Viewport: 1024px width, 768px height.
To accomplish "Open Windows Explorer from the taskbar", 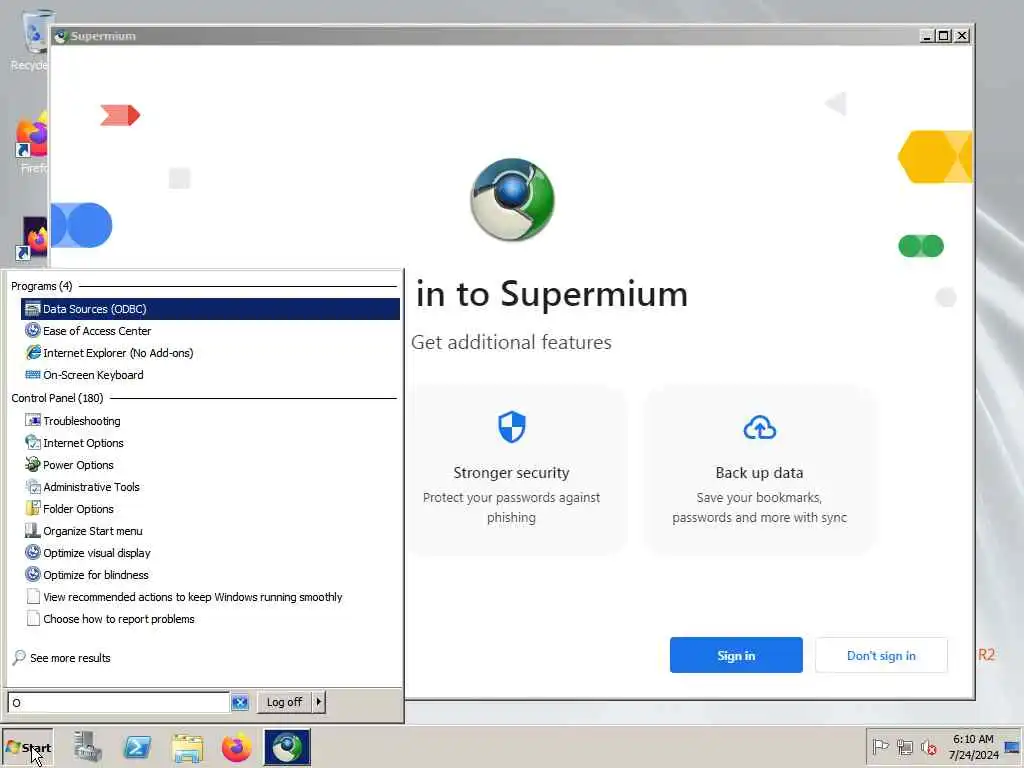I will pyautogui.click(x=187, y=748).
